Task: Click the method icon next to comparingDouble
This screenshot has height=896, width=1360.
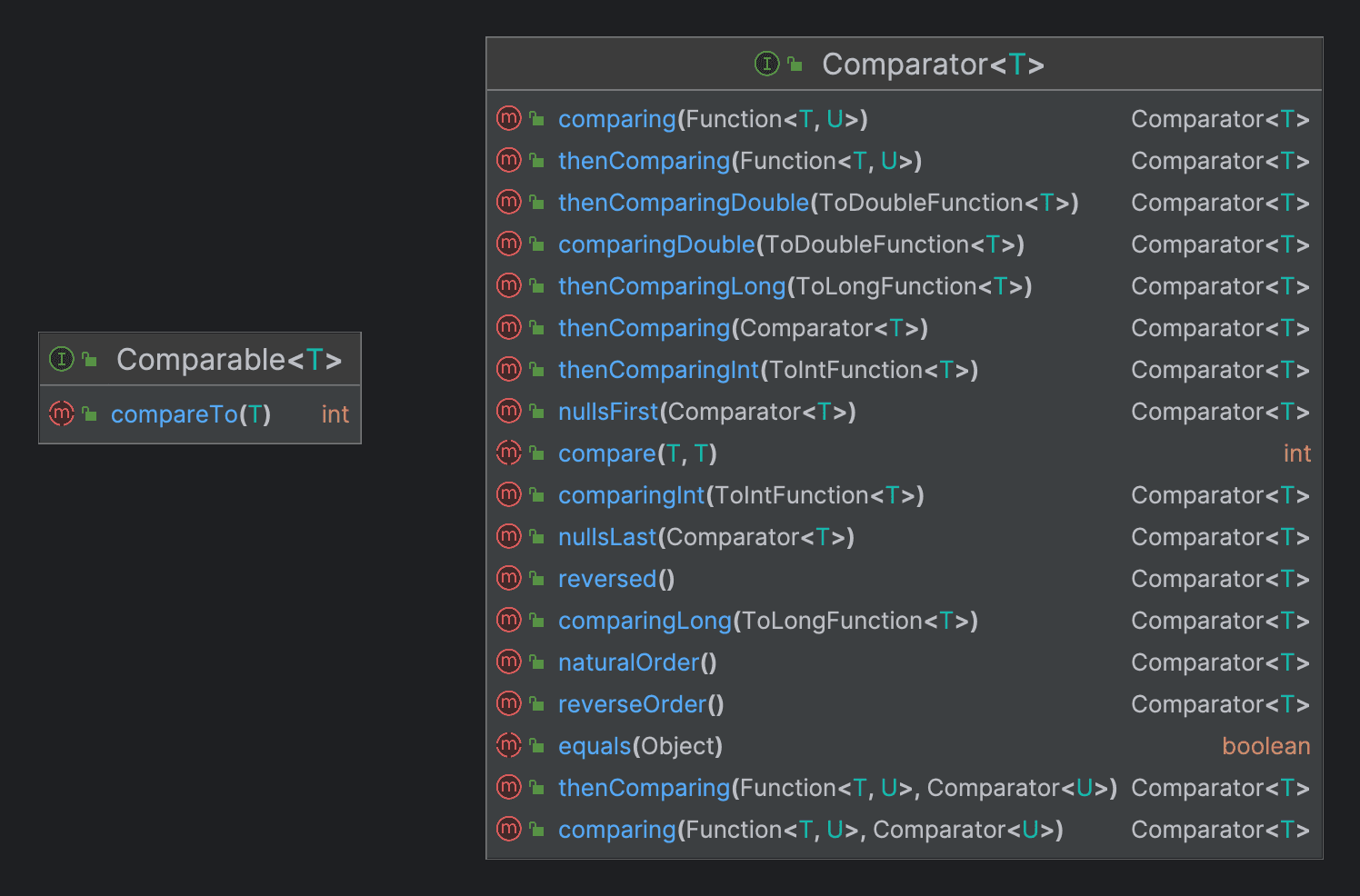Action: click(509, 244)
